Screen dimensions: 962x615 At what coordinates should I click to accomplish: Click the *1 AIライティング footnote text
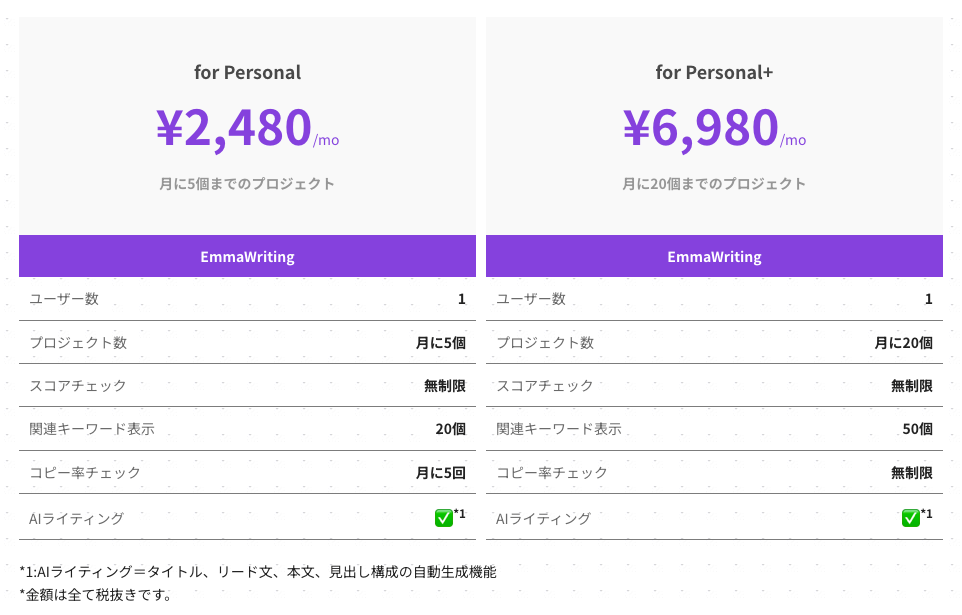tap(258, 572)
